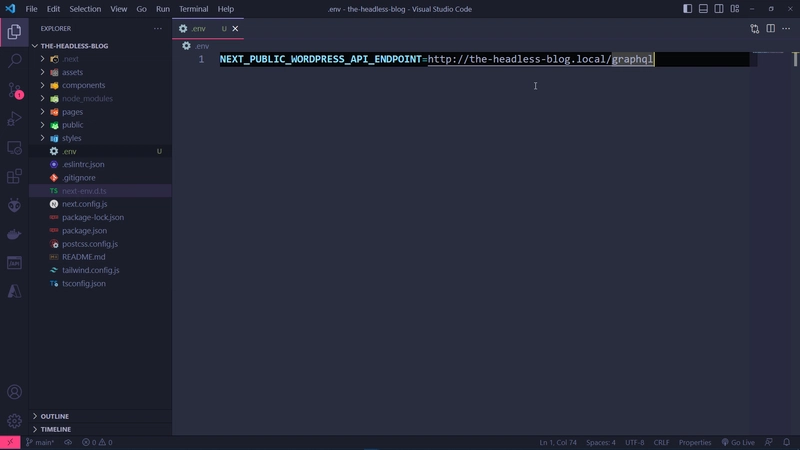Screen dimensions: 800x450
Task: Open the Accounts menu
Action: (14, 392)
